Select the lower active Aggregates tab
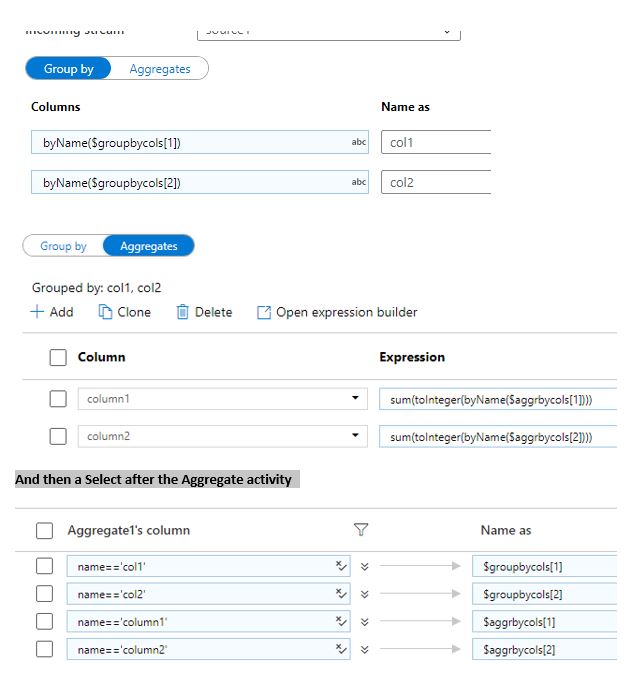The image size is (639, 699). [x=148, y=246]
